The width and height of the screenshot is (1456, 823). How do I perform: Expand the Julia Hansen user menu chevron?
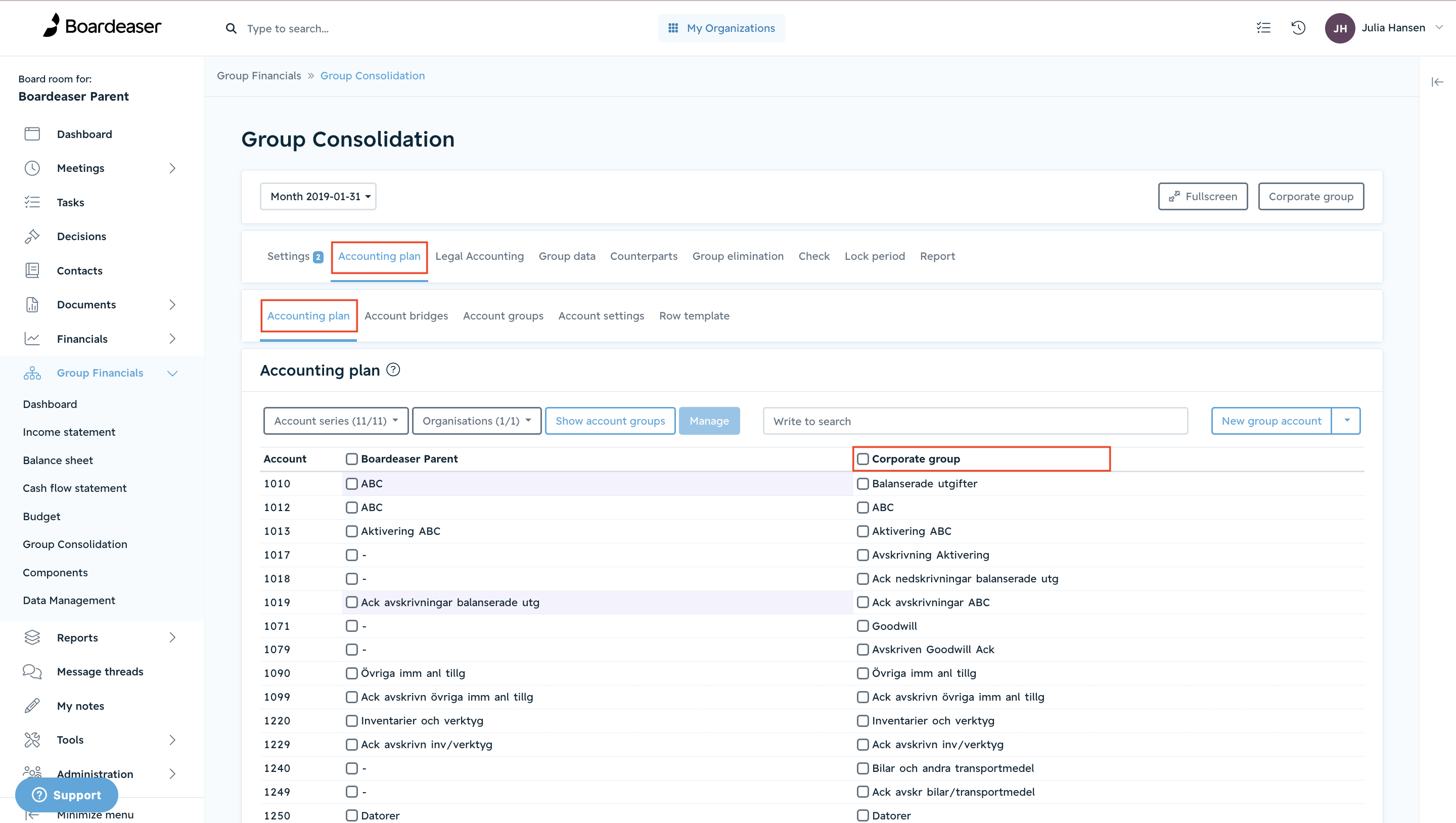1439,27
